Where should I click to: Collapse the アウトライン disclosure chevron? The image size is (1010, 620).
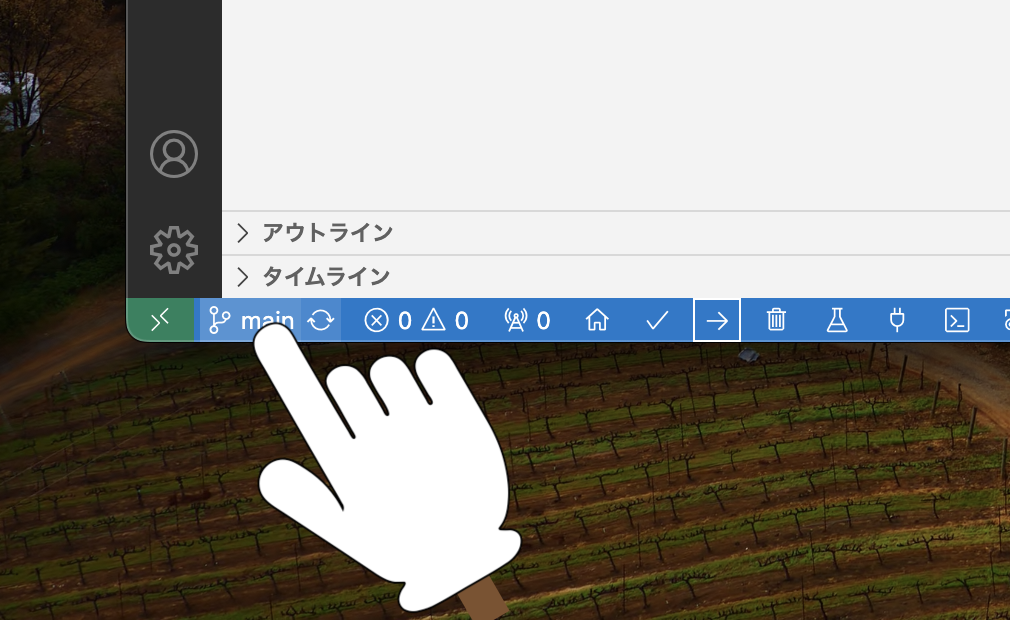pos(243,232)
